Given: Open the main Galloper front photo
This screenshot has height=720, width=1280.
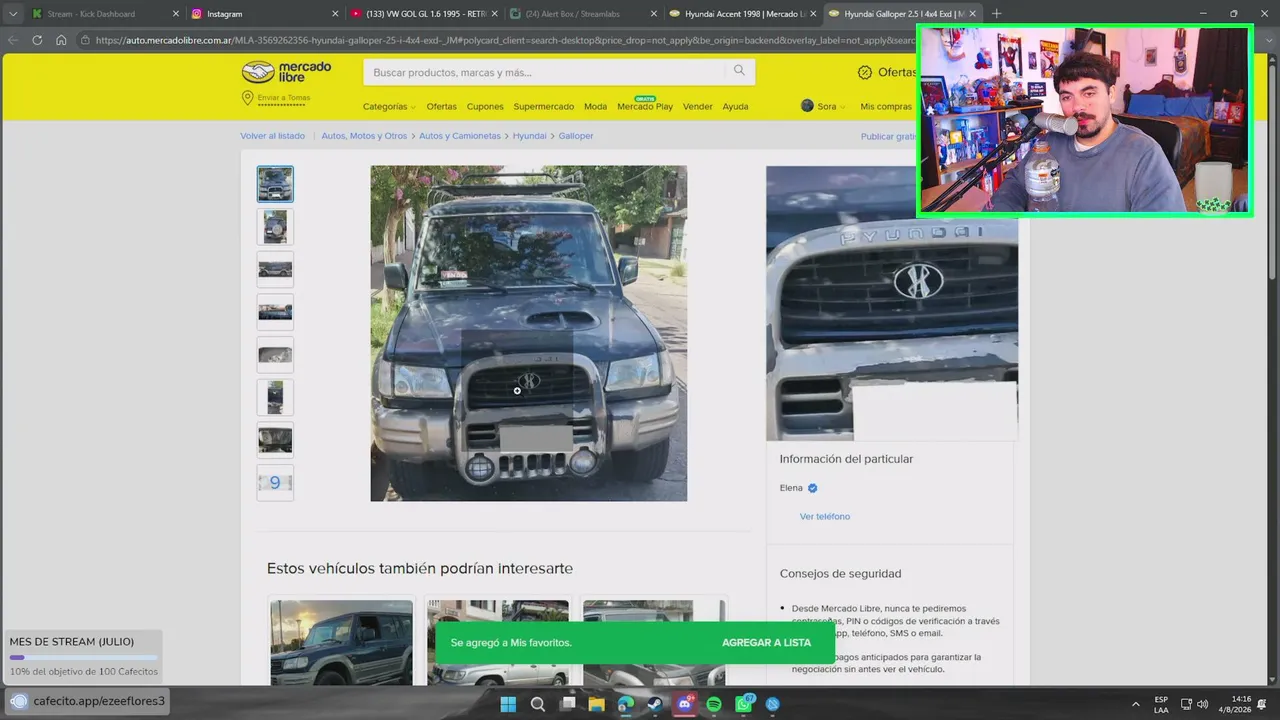Looking at the screenshot, I should [x=529, y=333].
